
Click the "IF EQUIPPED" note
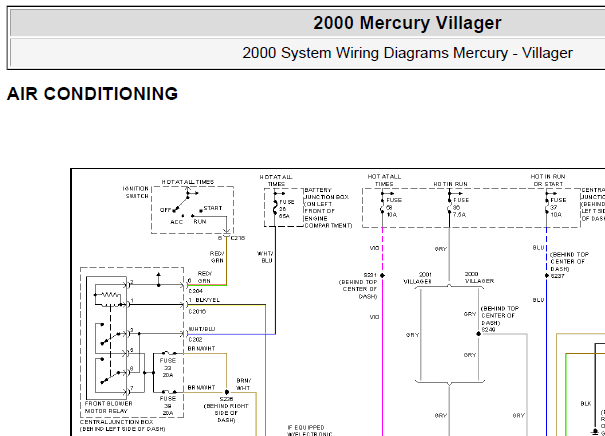point(306,428)
